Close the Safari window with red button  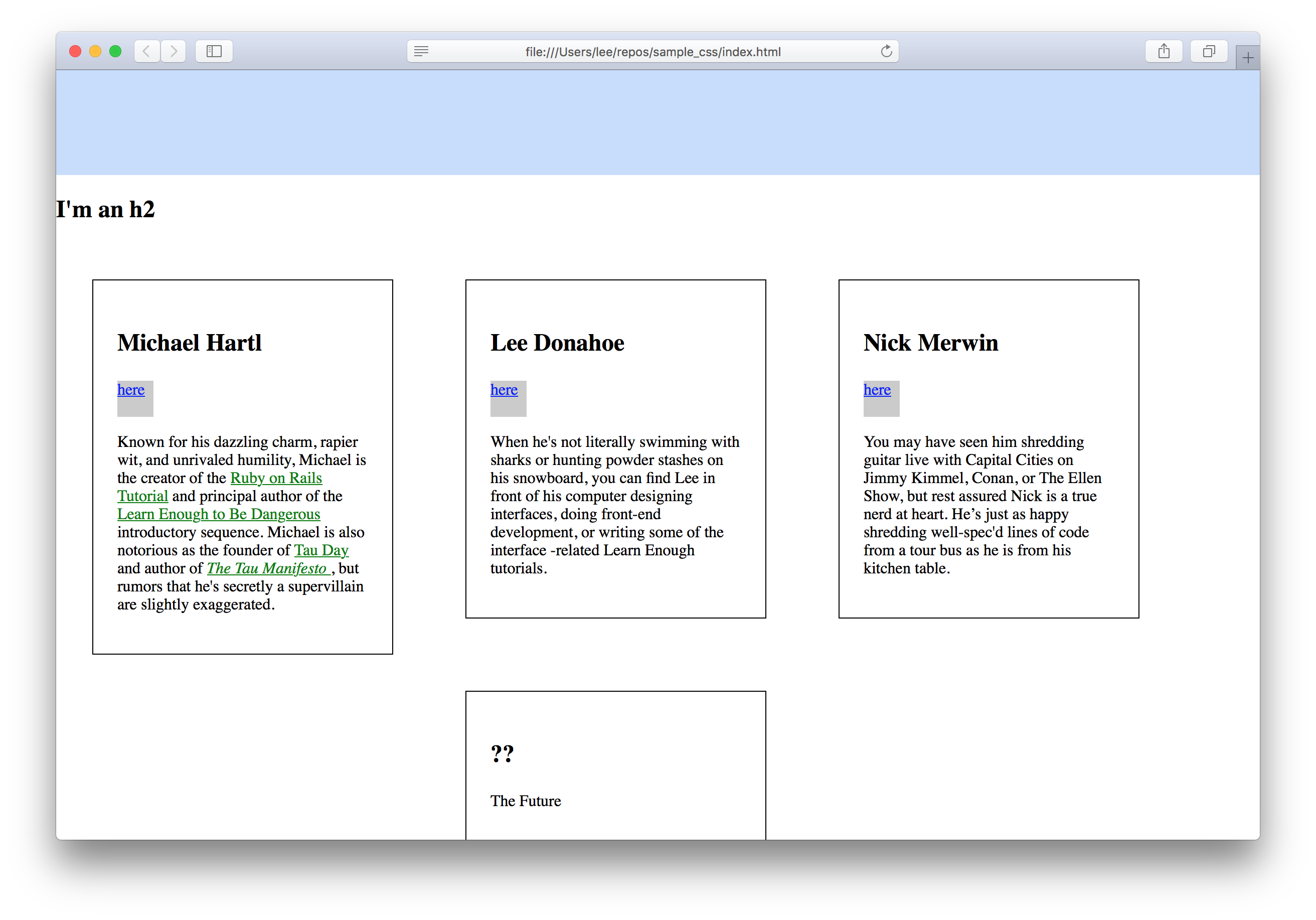[x=75, y=52]
